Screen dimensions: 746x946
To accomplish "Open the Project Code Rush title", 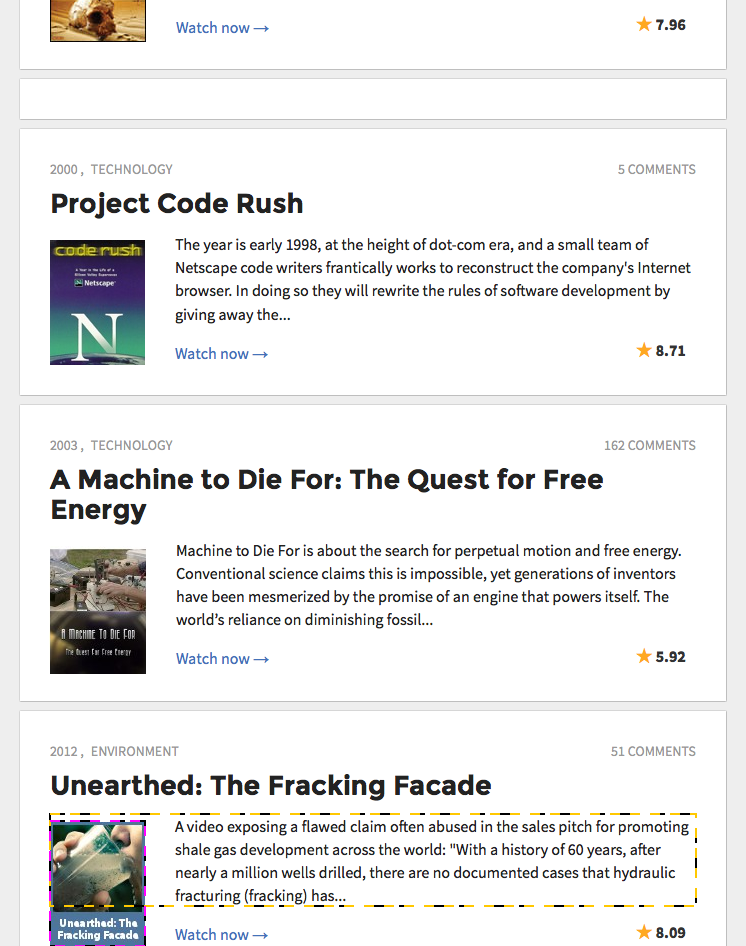I will tap(177, 203).
